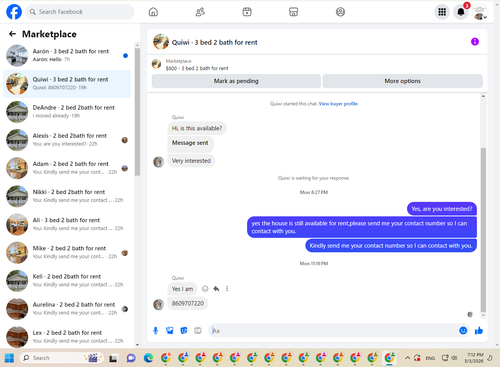This screenshot has width=500, height=367.
Task: Open Alexis 2 bed 2bath conversation
Action: tap(67, 140)
